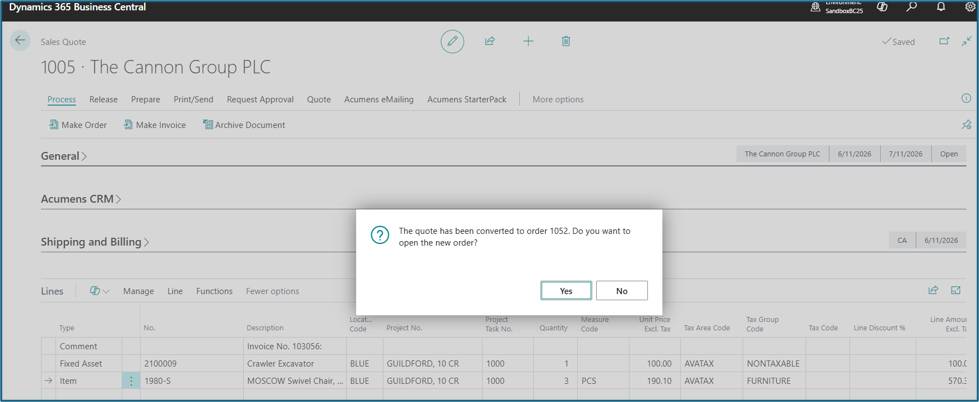Viewport: 979px width, 402px height.
Task: Click the search magnifier icon
Action: click(912, 7)
